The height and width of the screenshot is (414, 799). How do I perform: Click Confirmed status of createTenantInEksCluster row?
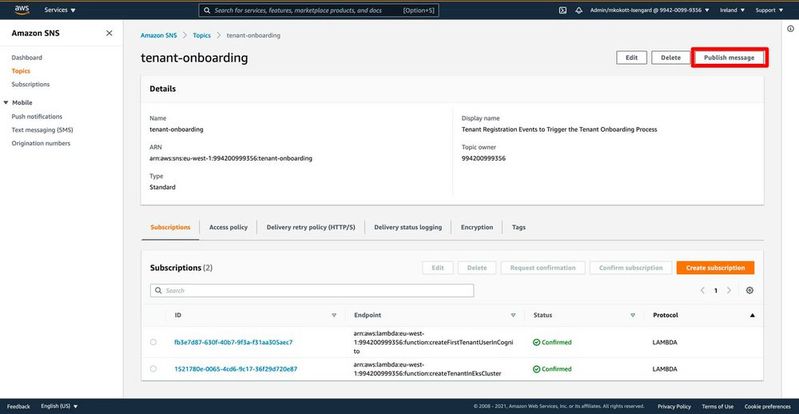pos(552,369)
